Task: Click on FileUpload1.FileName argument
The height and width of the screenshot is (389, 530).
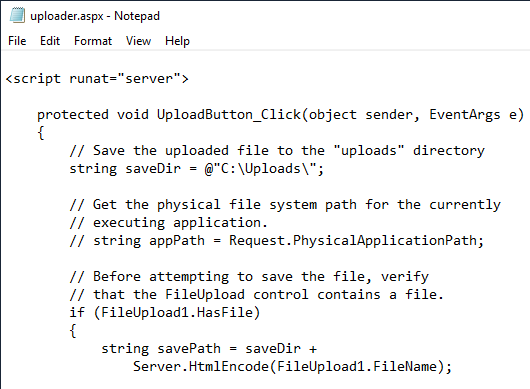Action: pyautogui.click(x=357, y=366)
